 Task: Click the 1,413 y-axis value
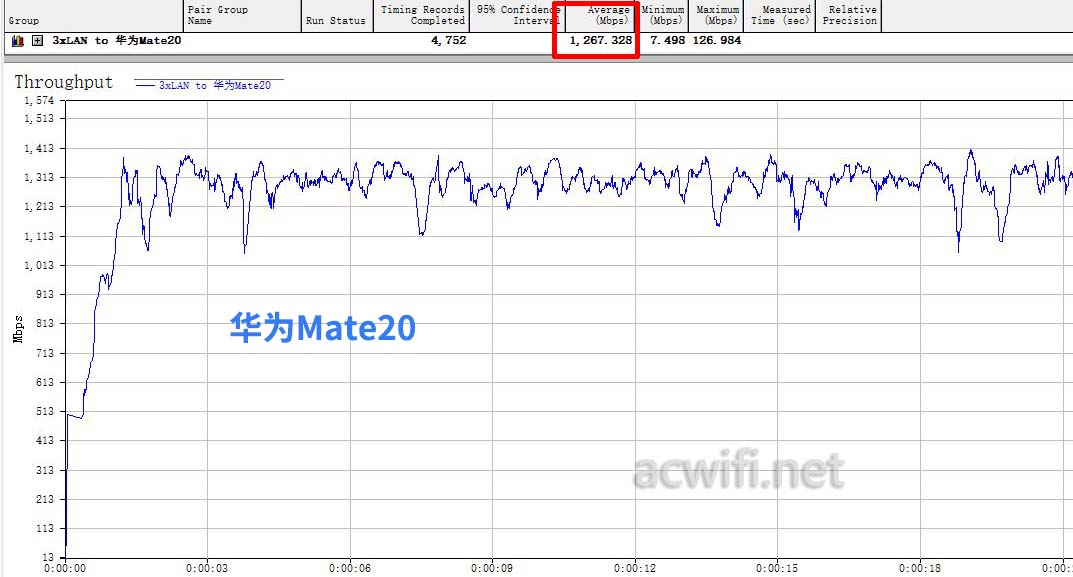coord(39,149)
